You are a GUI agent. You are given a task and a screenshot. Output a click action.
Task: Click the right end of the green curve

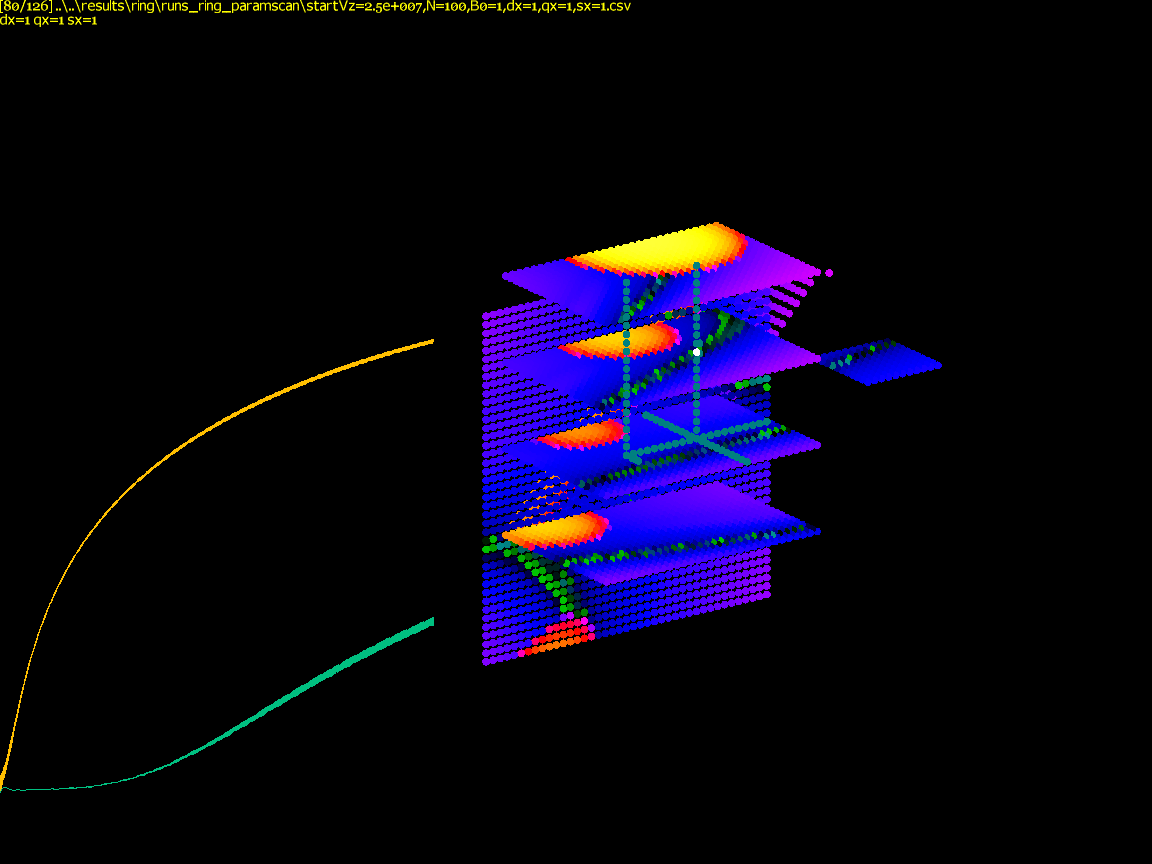430,623
